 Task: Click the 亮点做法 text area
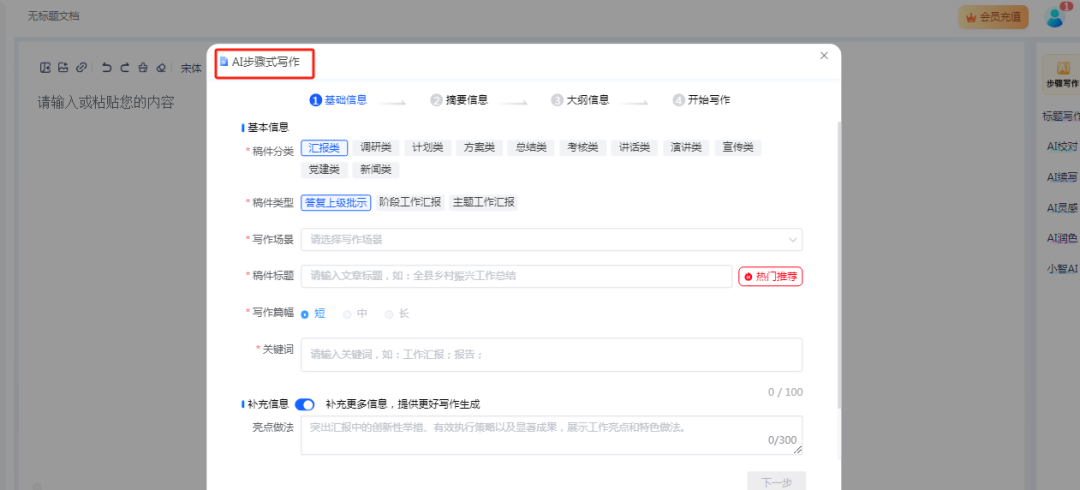click(552, 436)
